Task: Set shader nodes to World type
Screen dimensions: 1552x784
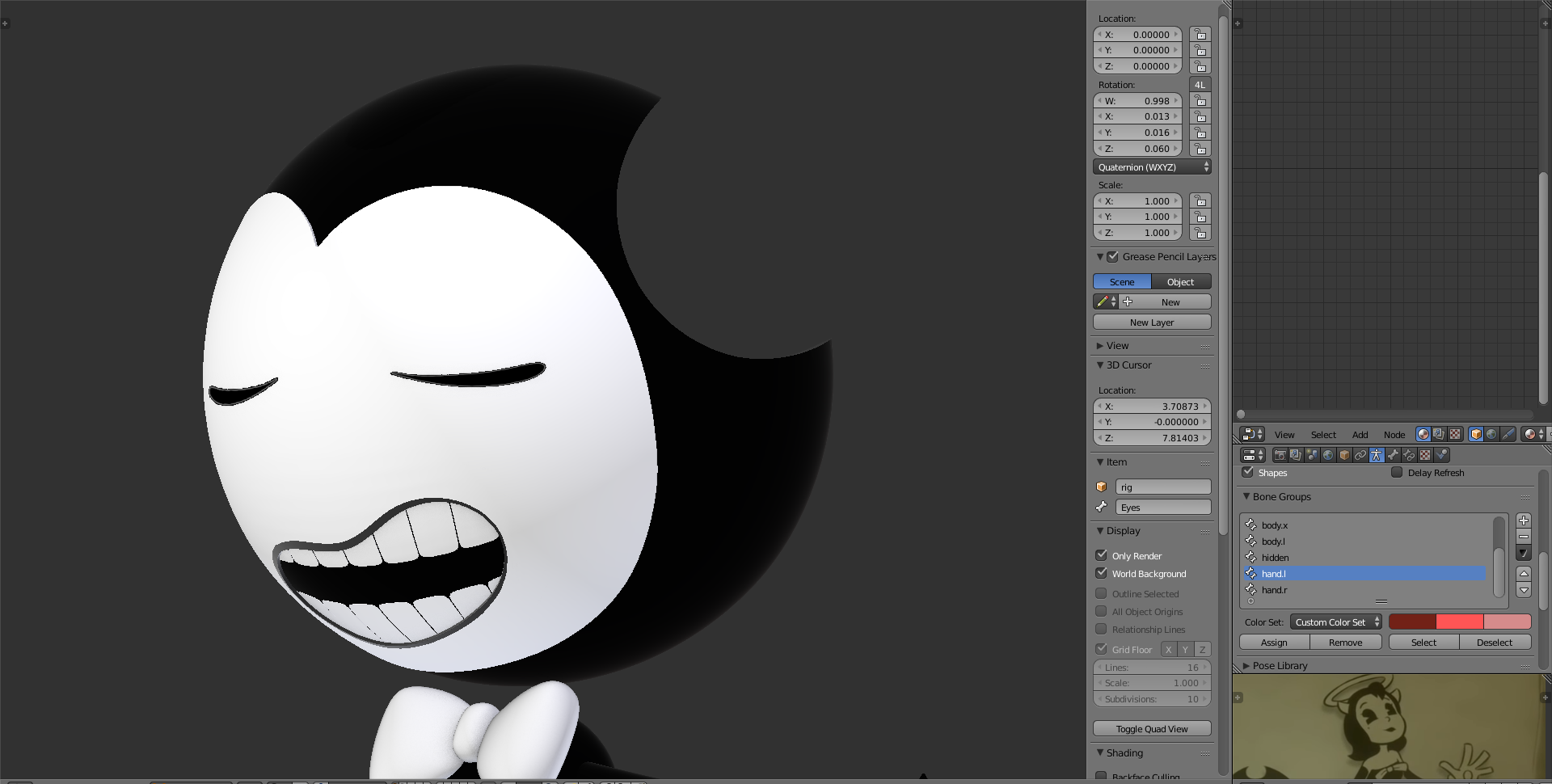Action: point(1492,434)
